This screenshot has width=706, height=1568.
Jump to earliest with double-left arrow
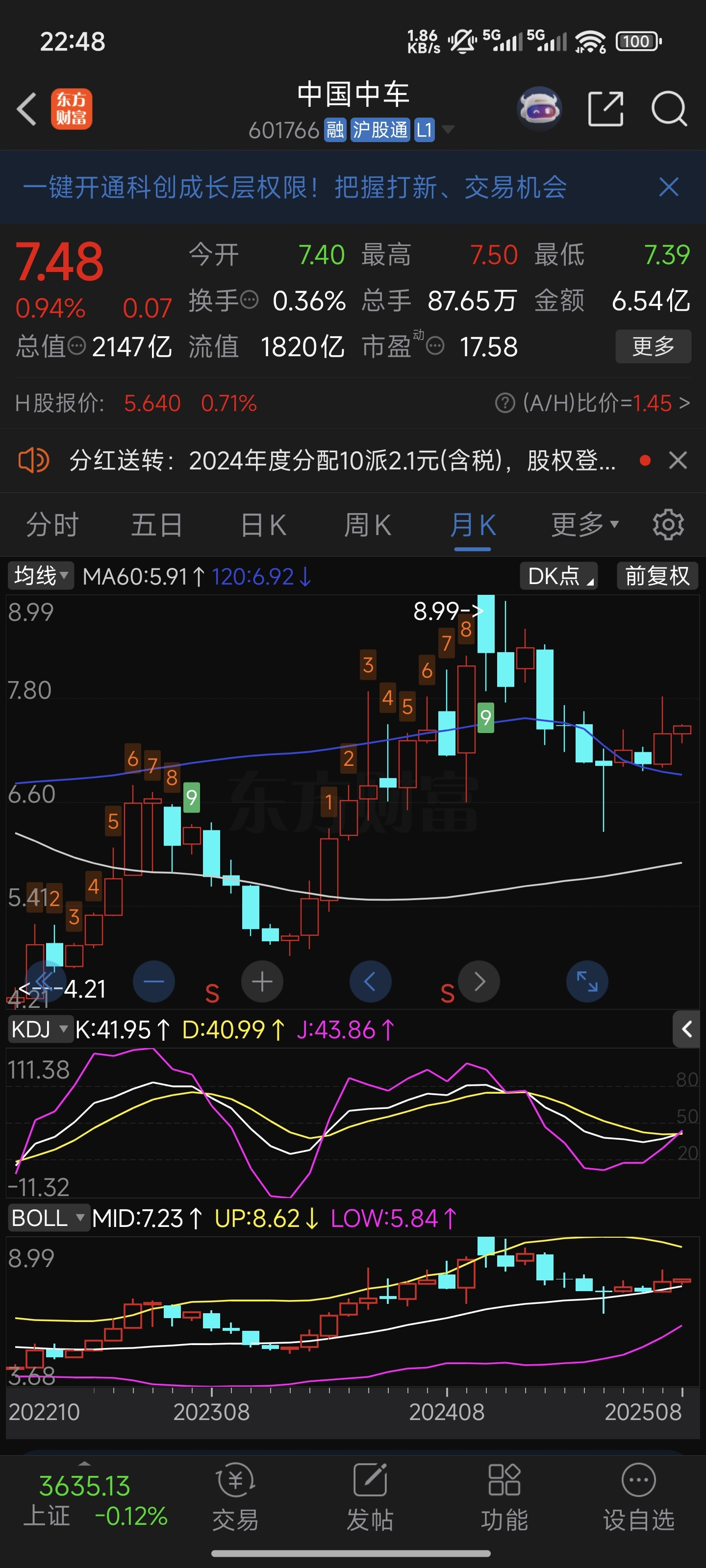click(45, 981)
